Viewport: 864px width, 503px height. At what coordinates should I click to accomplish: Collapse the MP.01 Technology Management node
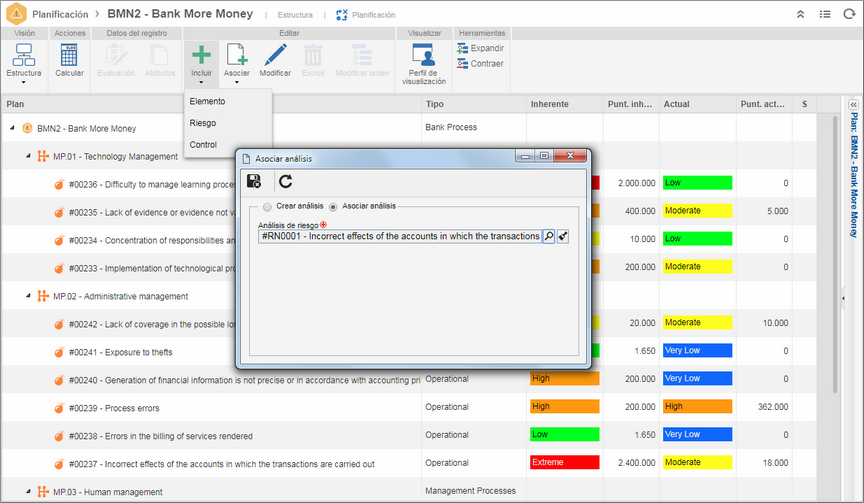tap(28, 156)
